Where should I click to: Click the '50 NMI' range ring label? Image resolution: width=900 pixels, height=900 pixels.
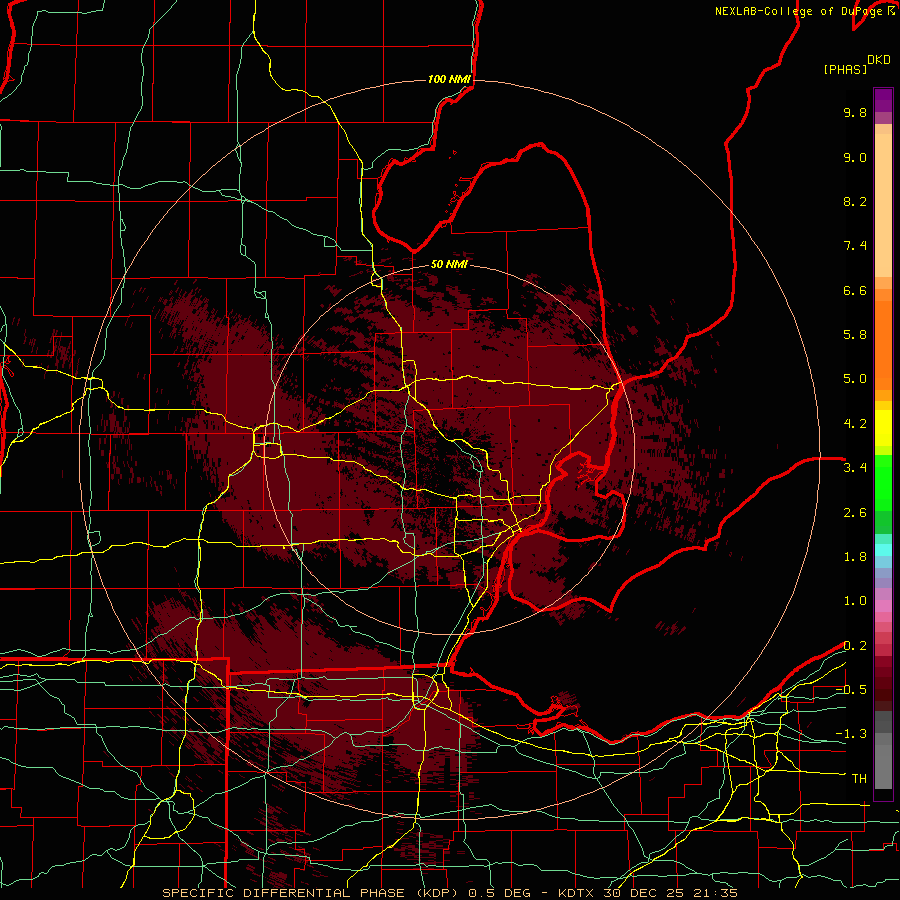449,264
